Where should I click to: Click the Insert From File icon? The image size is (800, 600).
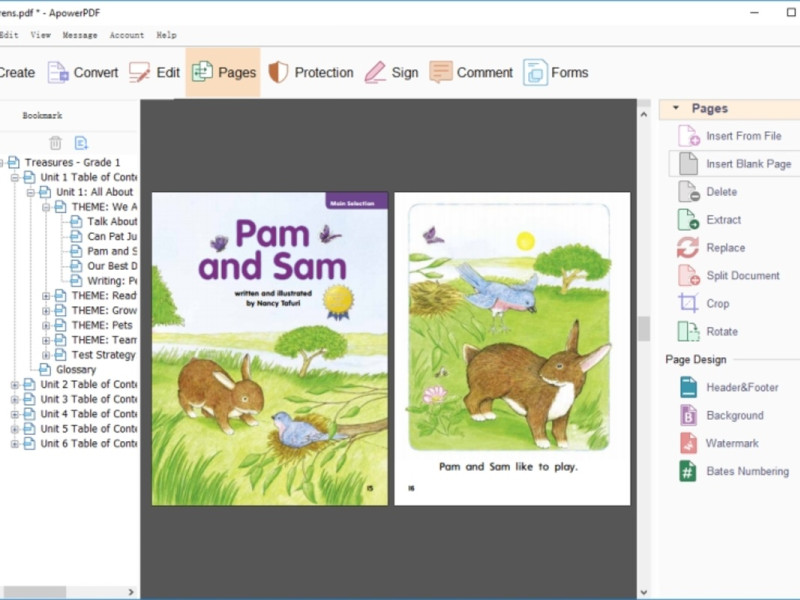[688, 136]
